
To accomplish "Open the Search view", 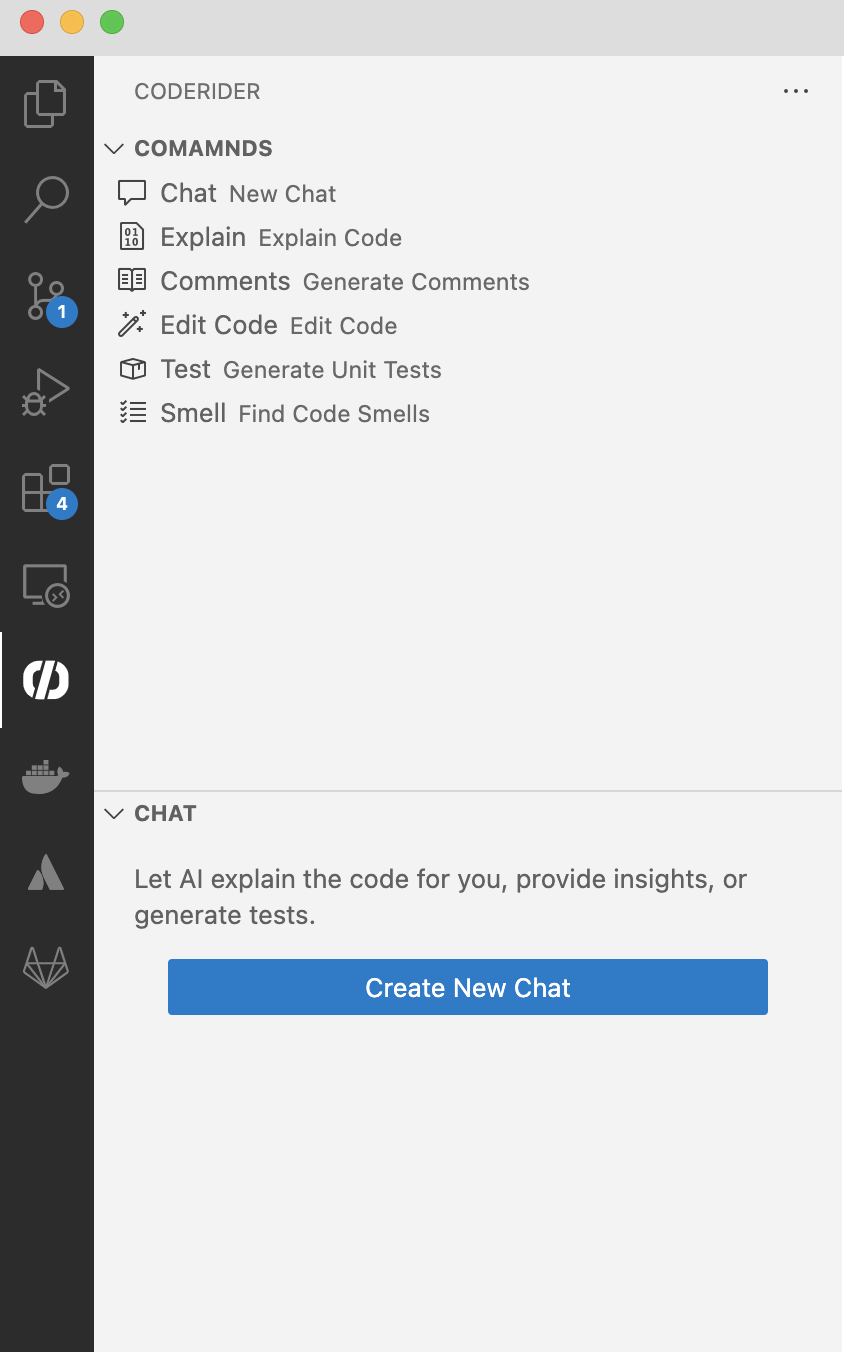I will 44,200.
